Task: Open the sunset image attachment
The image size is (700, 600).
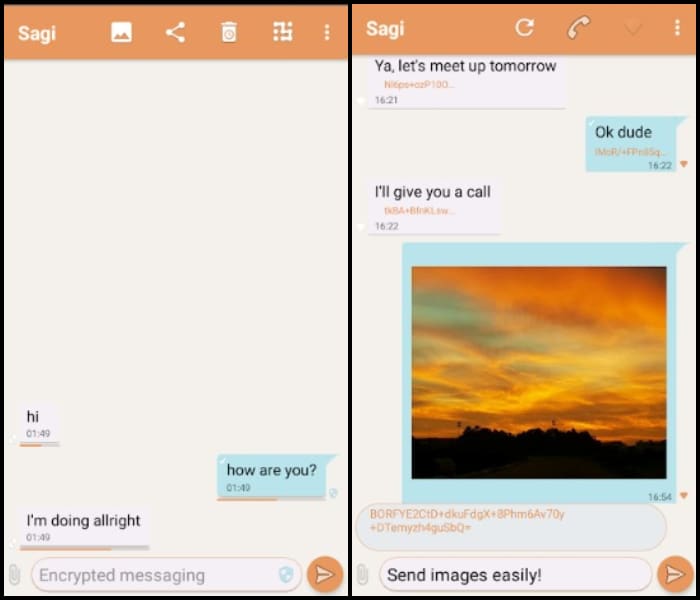Action: (x=539, y=373)
